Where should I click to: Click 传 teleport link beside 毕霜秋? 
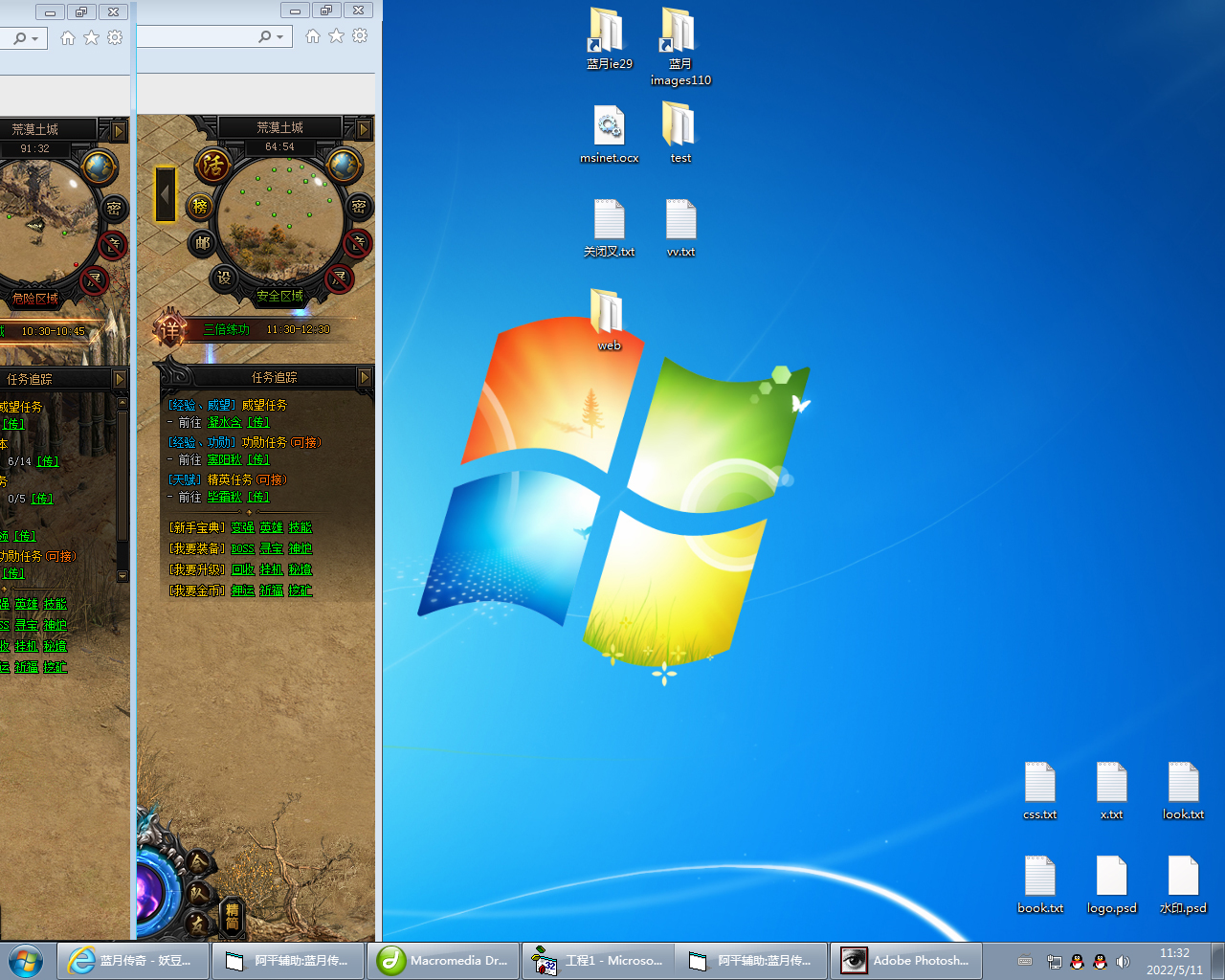click(x=258, y=497)
